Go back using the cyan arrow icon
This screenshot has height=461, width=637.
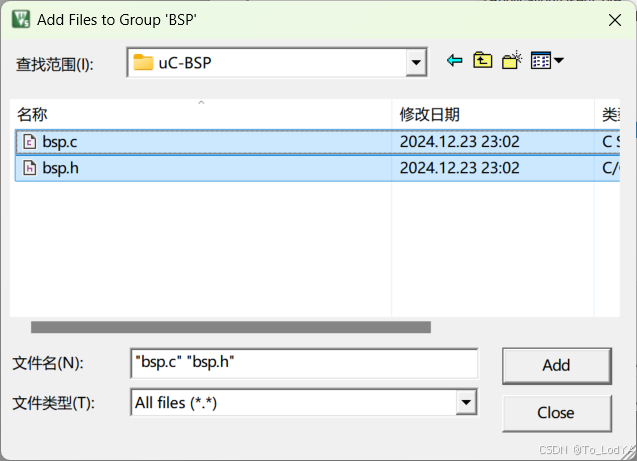tap(454, 61)
